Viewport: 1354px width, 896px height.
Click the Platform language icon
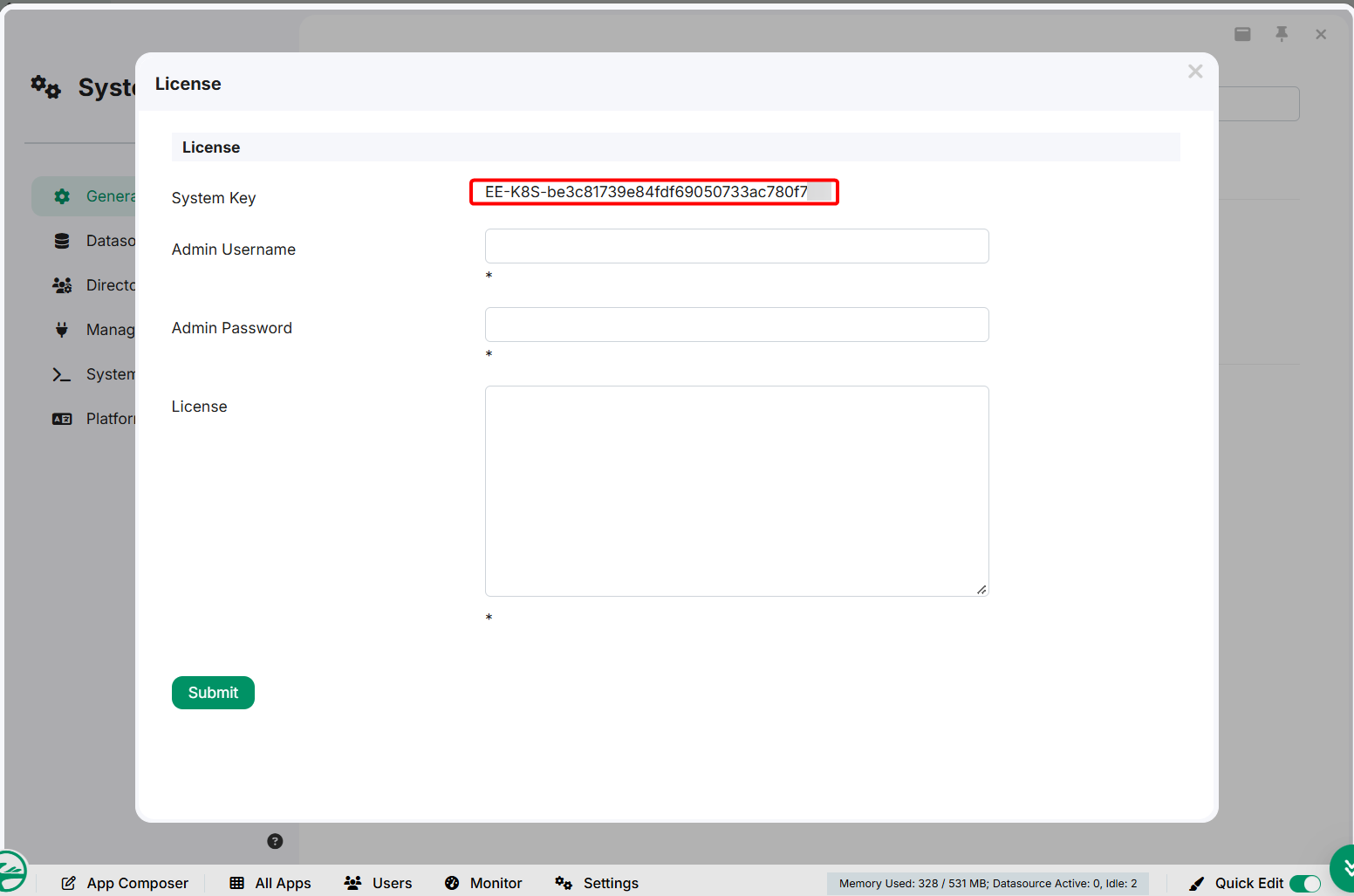tap(62, 419)
